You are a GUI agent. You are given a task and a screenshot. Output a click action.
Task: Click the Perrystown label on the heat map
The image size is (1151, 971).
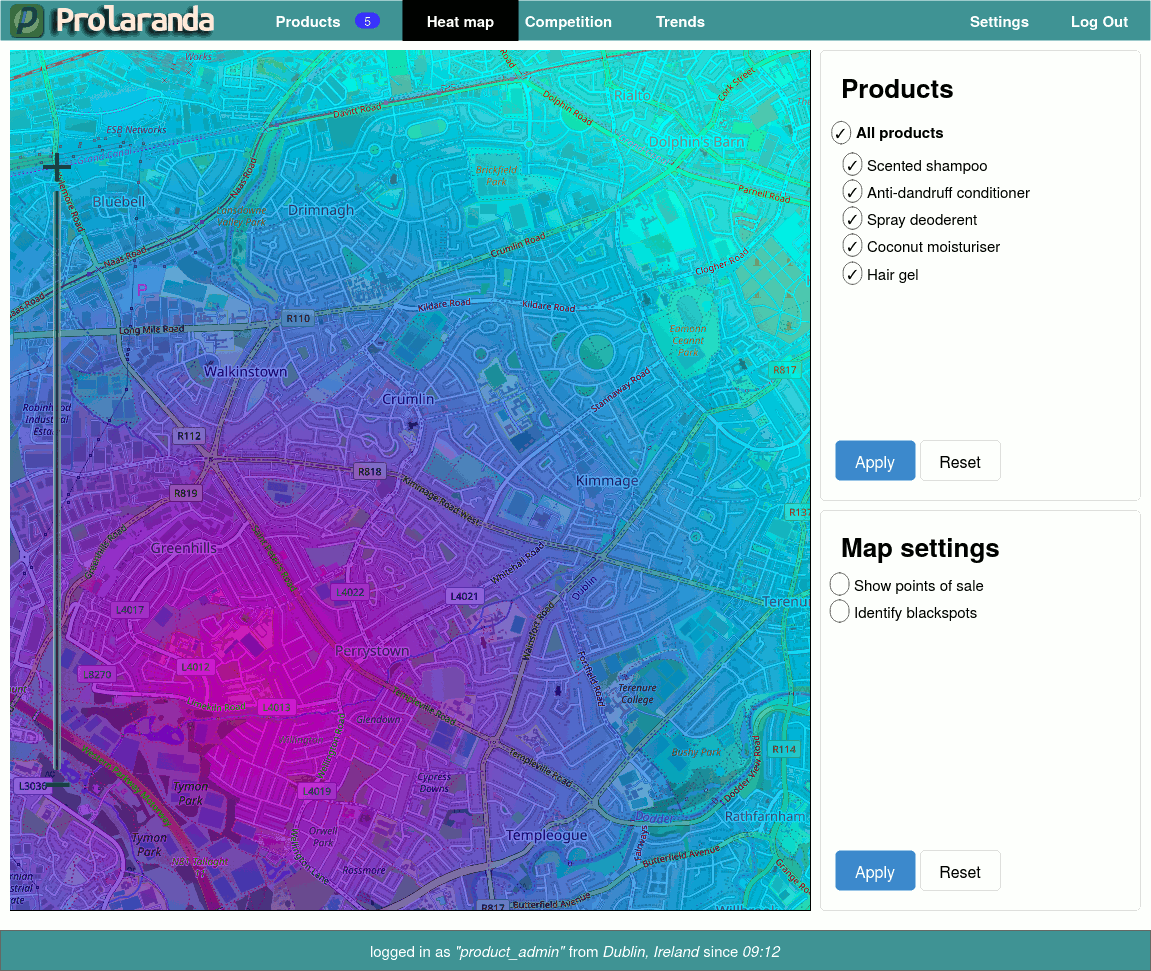coord(371,651)
